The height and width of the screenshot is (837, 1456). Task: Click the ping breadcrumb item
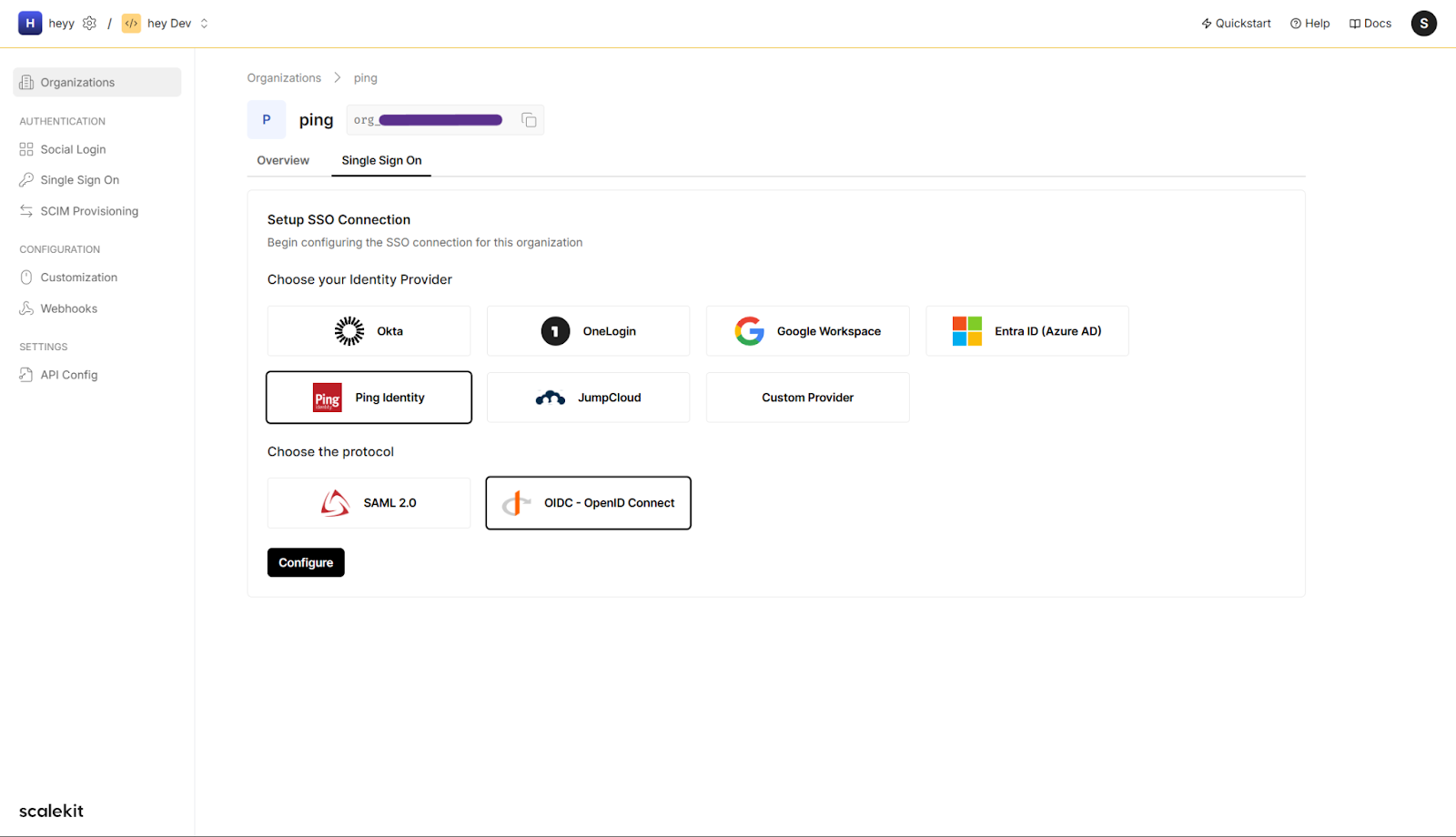[x=366, y=78]
